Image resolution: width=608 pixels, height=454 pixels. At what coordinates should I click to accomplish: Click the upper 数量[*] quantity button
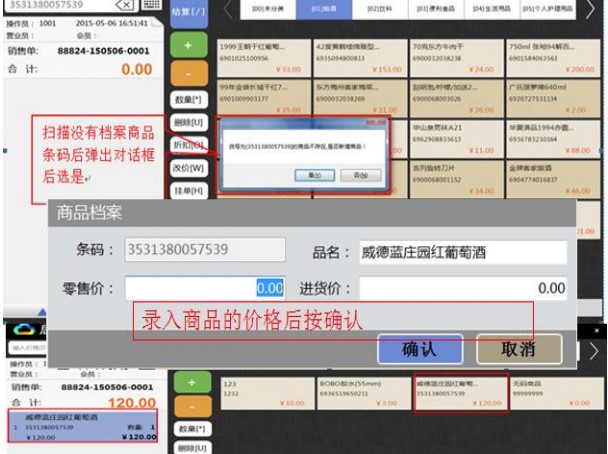tap(188, 99)
